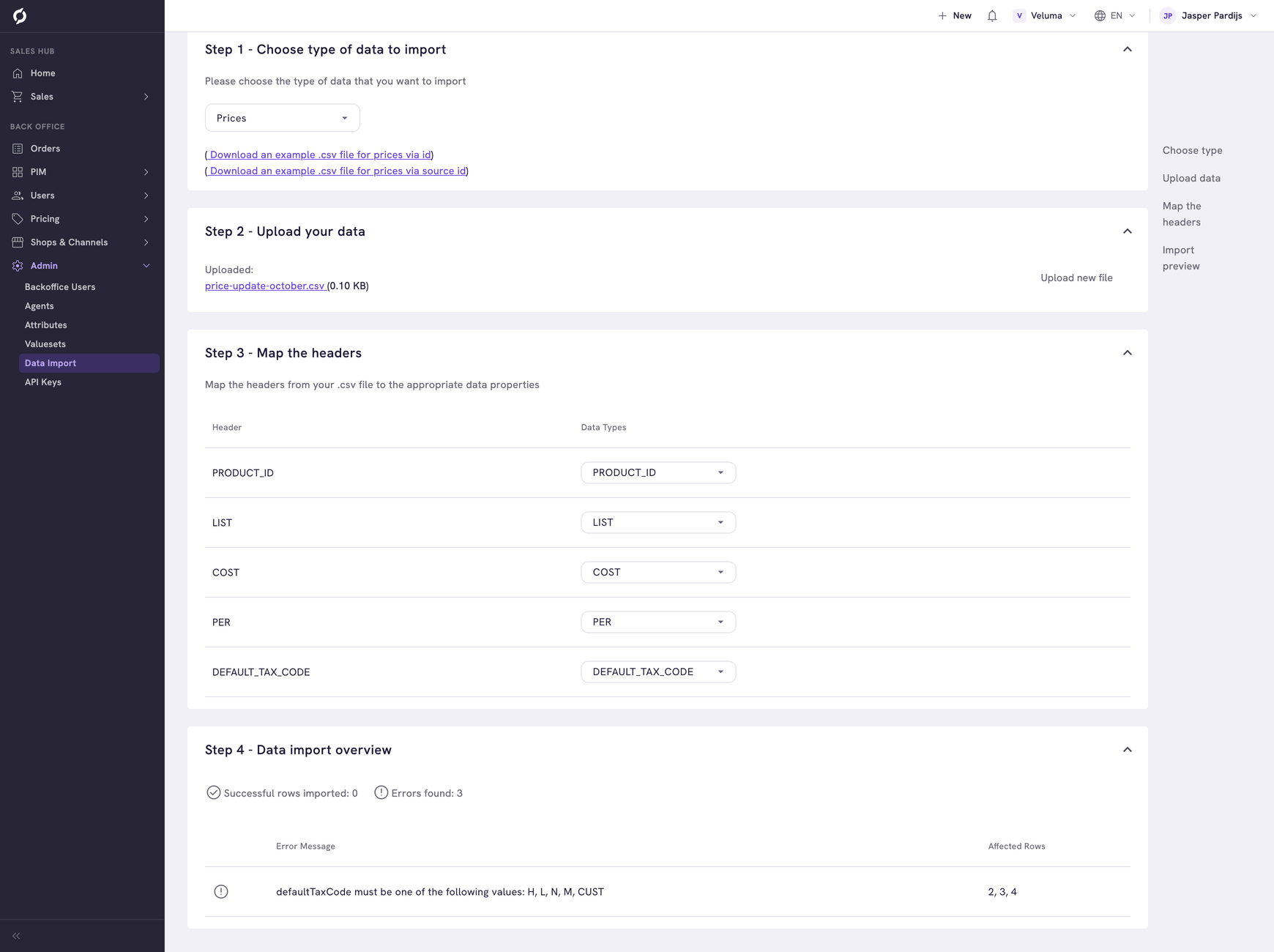Click the globe language icon

[x=1100, y=15]
